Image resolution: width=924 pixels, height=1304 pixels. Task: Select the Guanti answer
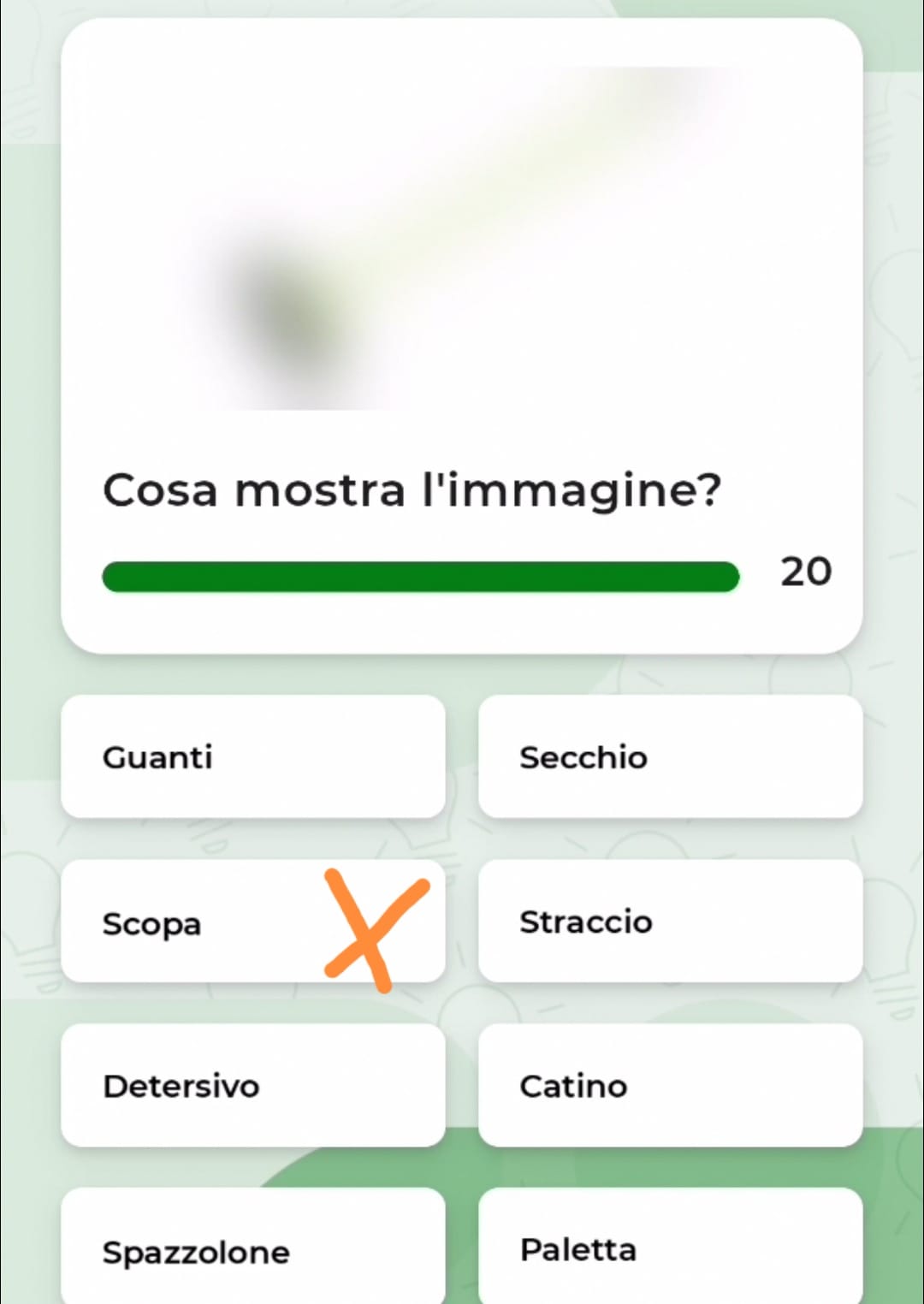253,756
